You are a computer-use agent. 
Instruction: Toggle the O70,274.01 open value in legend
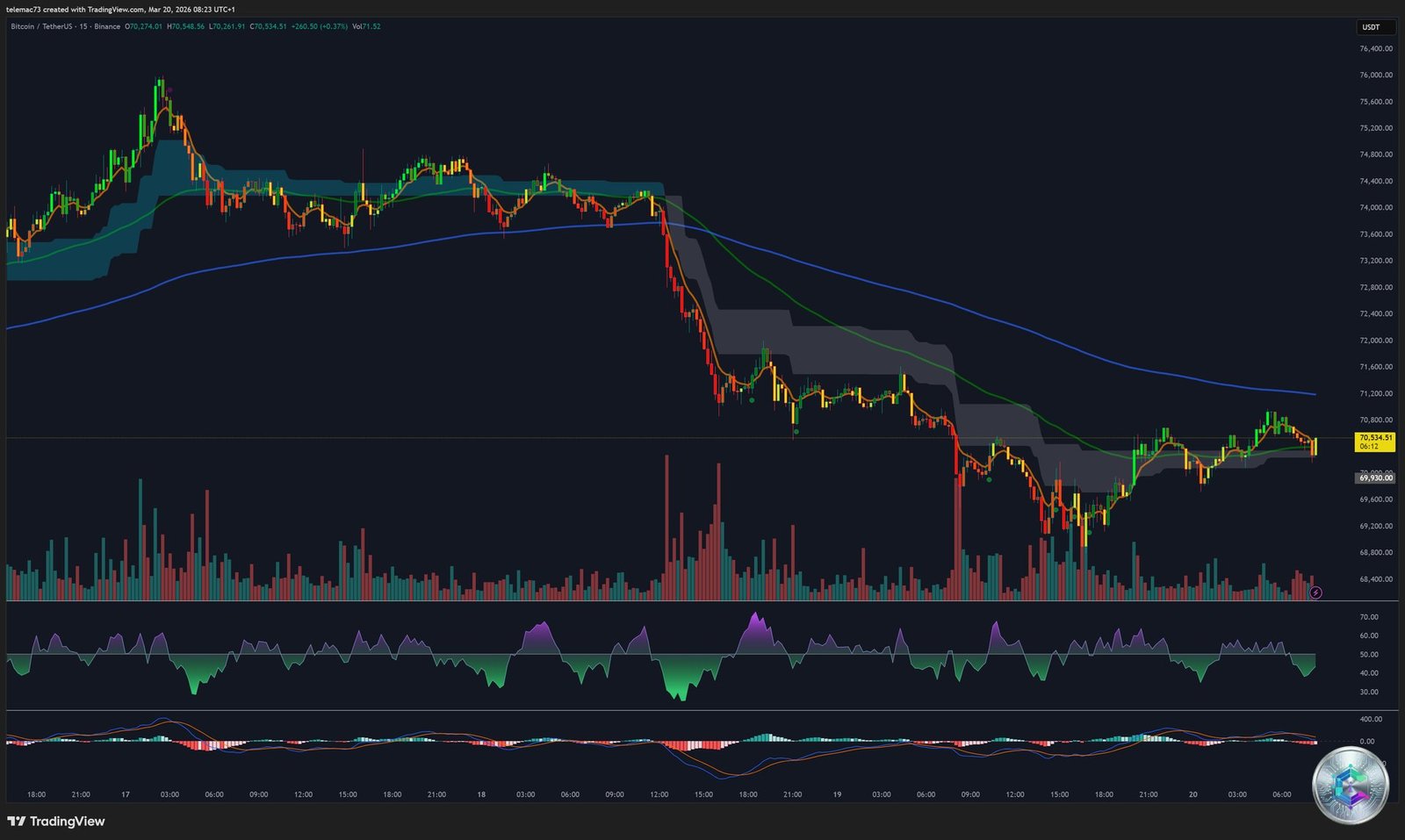click(x=143, y=27)
